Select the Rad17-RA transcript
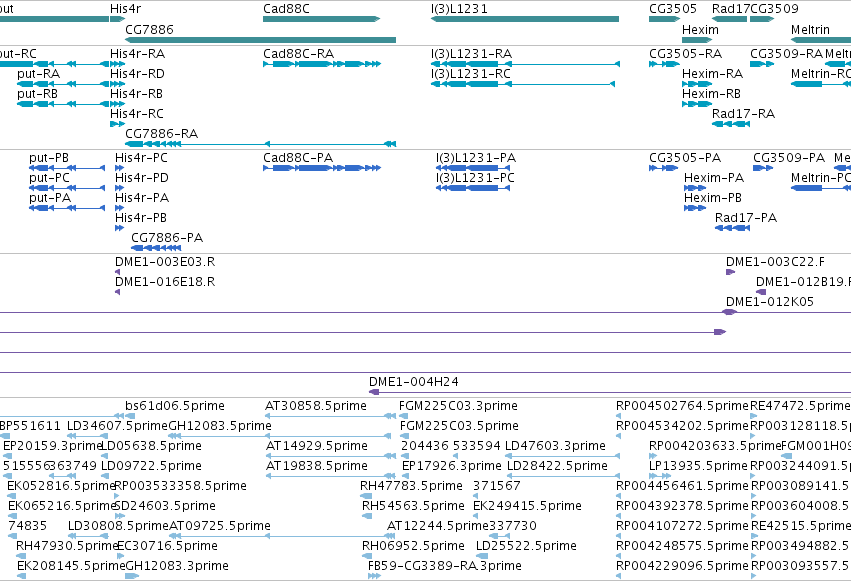This screenshot has width=851, height=581. point(731,124)
